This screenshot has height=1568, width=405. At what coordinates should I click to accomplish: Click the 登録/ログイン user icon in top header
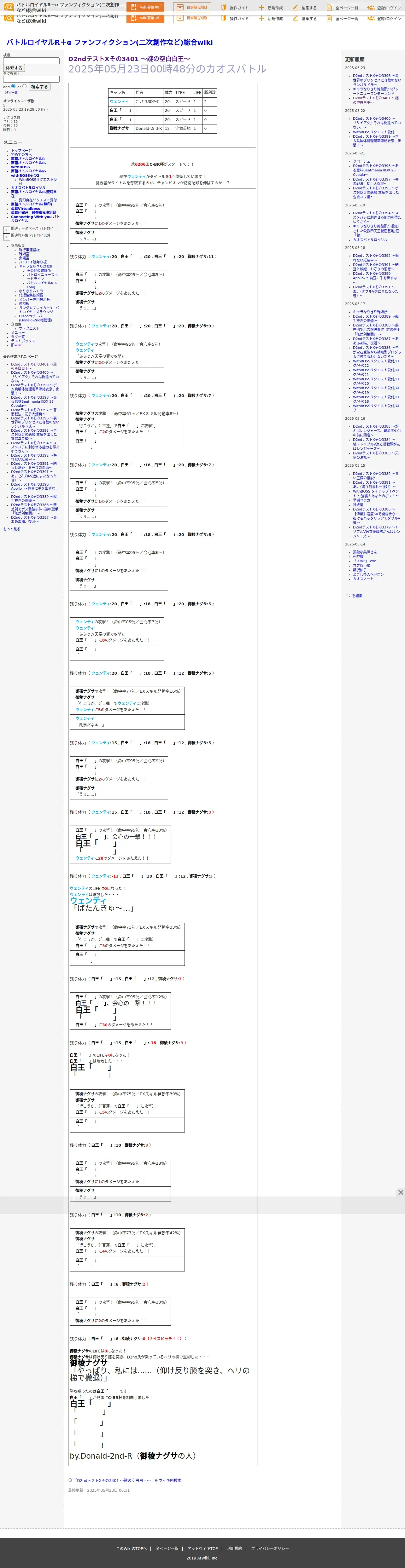point(371,8)
